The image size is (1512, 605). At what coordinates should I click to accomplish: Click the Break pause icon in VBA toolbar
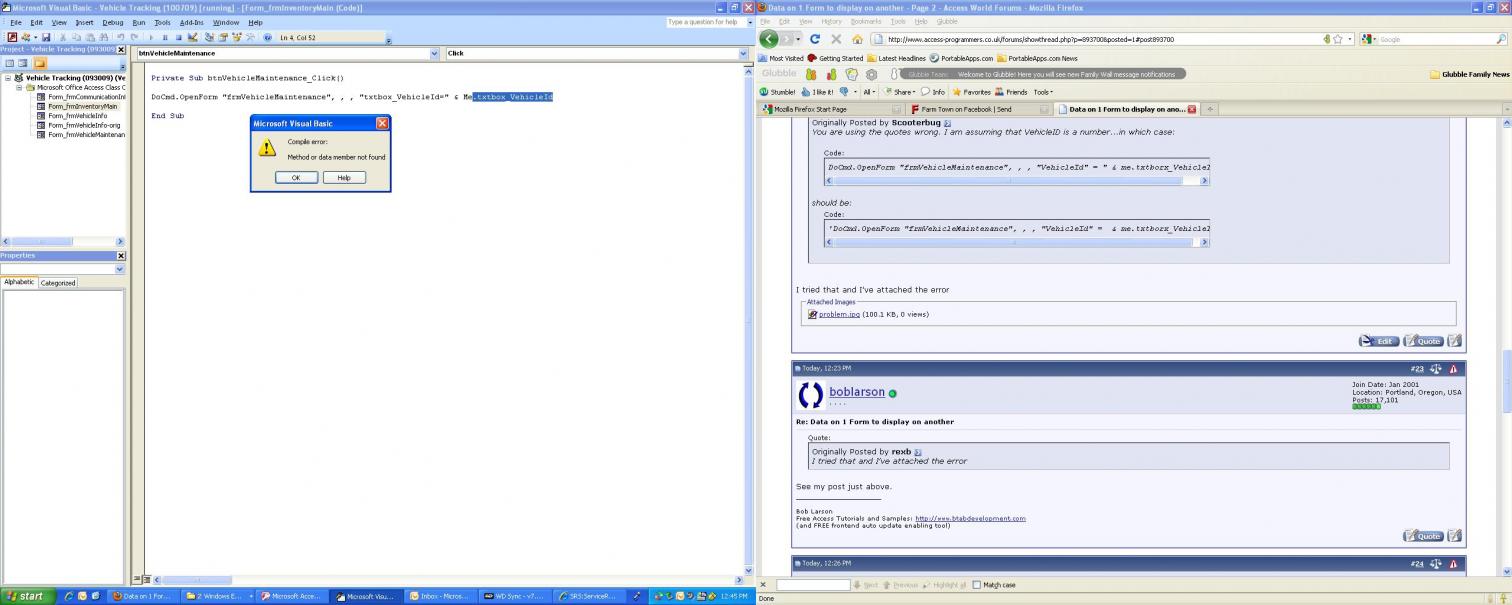coord(165,37)
